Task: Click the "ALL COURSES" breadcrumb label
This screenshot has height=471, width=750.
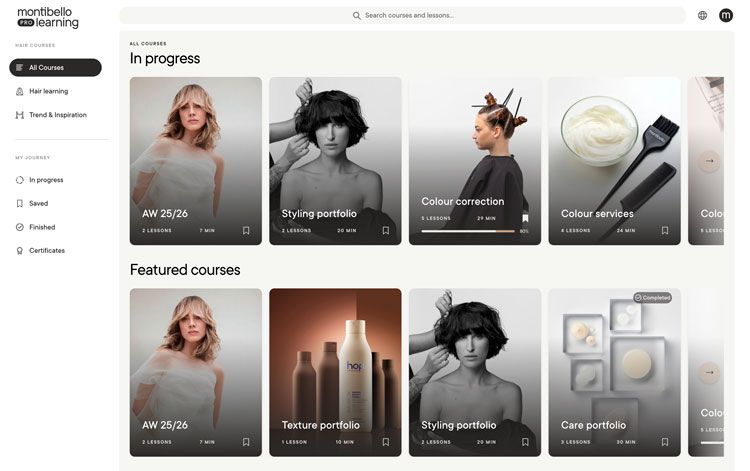Action: 148,44
